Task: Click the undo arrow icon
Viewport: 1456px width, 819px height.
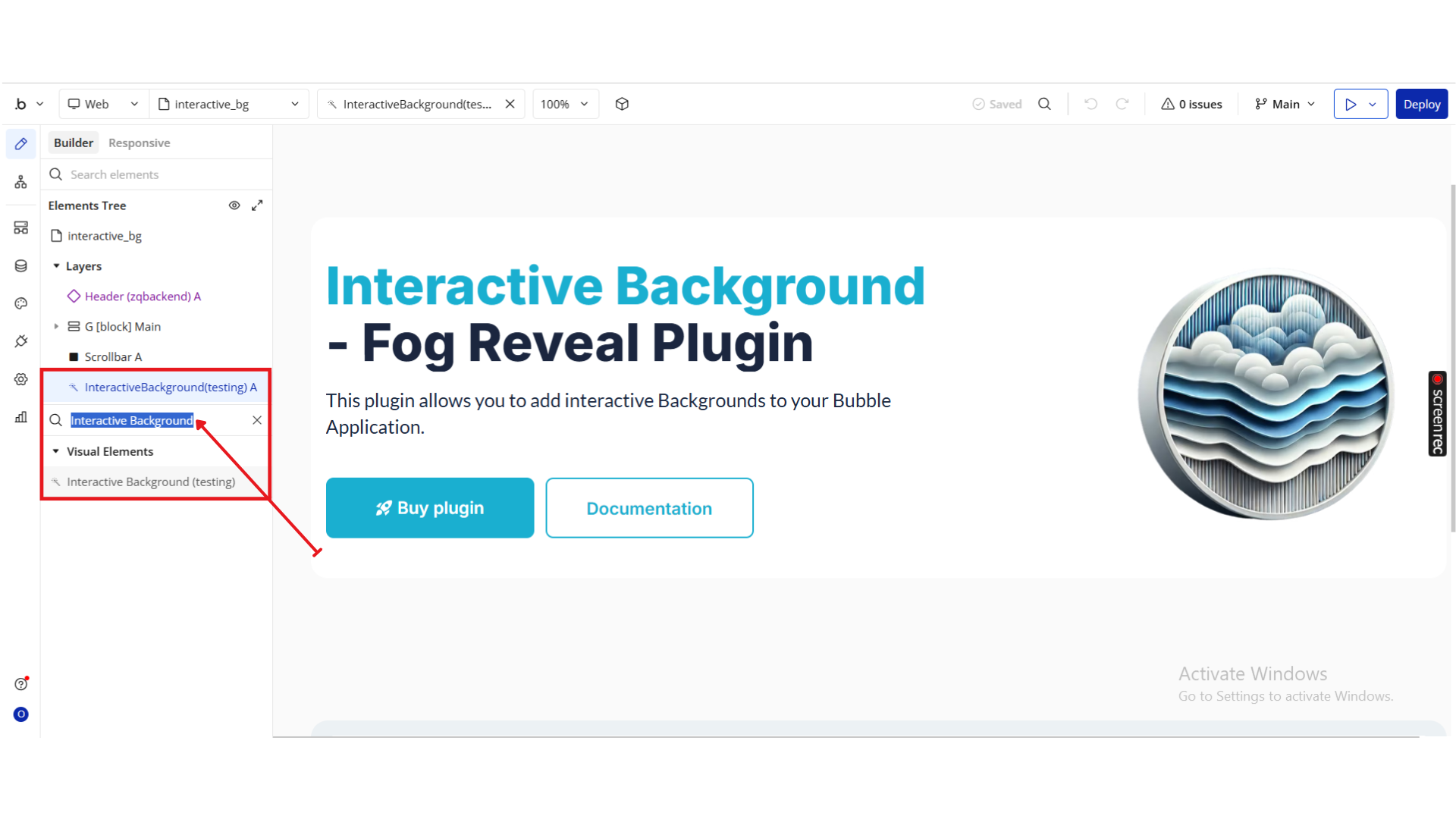Action: (x=1090, y=104)
